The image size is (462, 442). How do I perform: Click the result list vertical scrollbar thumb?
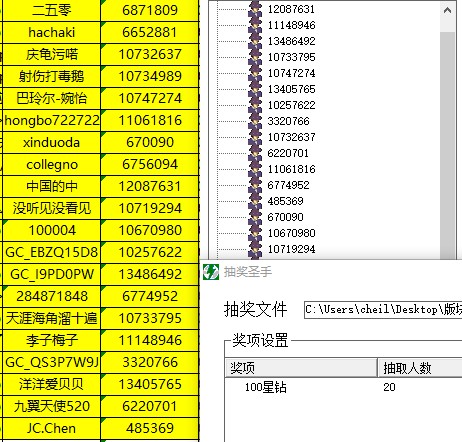click(x=447, y=145)
